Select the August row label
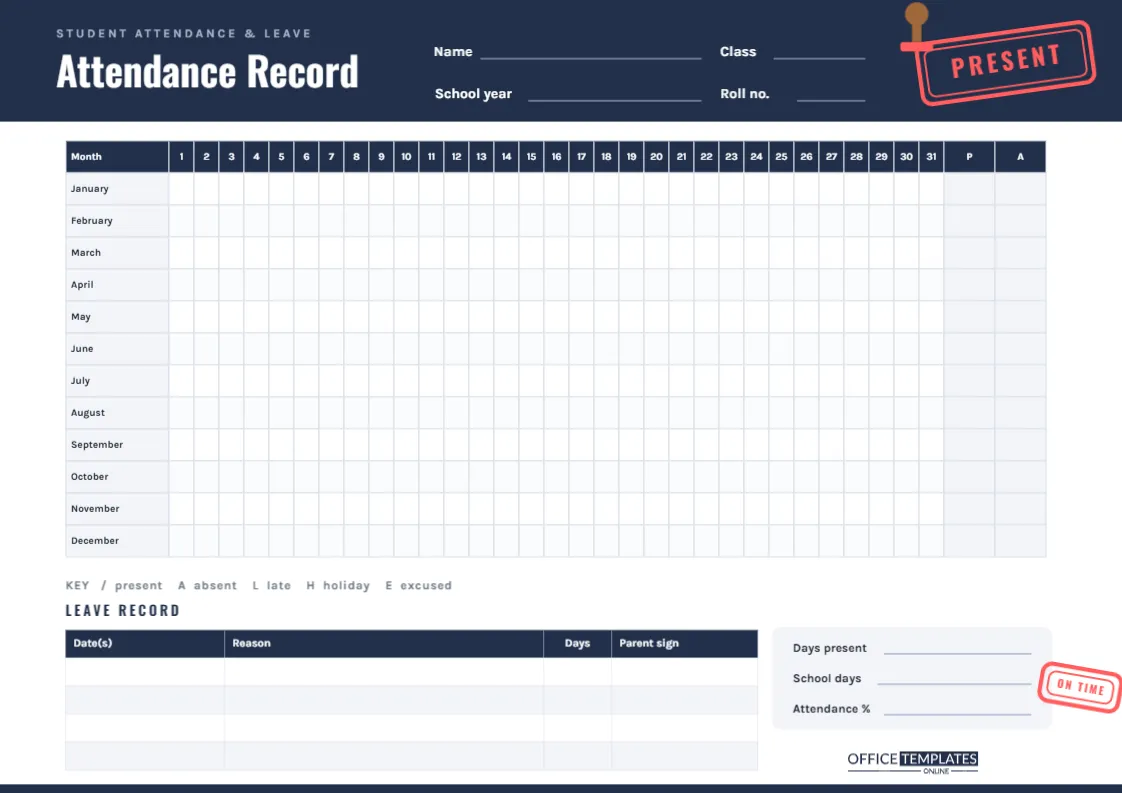Viewport: 1122px width, 793px height. click(x=117, y=412)
